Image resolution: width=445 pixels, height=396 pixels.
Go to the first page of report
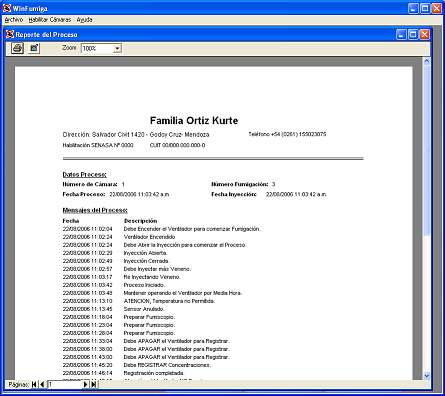tap(34, 384)
